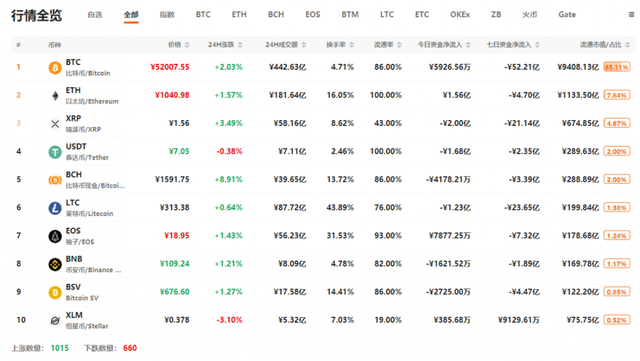The width and height of the screenshot is (640, 361).
Task: Sort by 24H change column arrows
Action: pyautogui.click(x=240, y=45)
